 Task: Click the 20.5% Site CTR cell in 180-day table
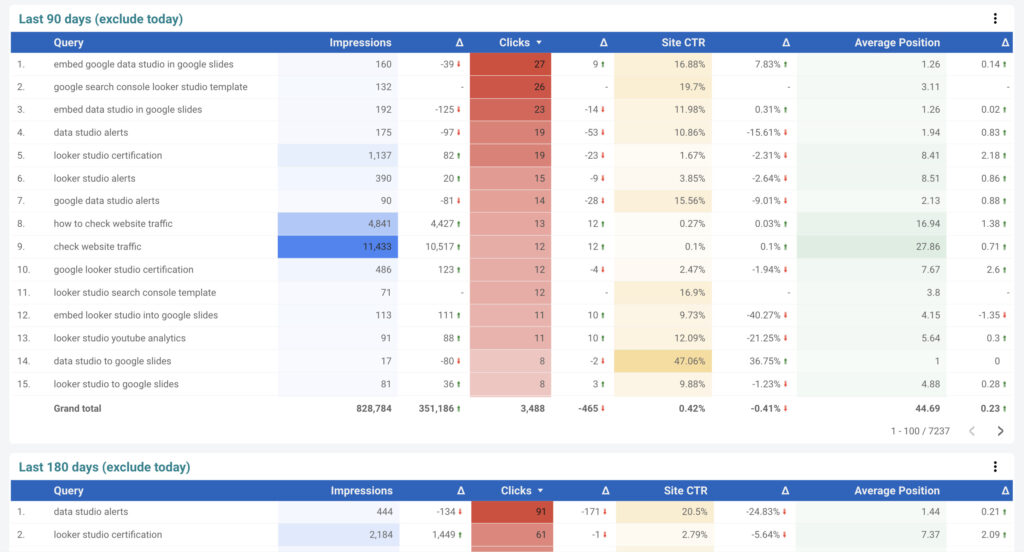click(x=664, y=511)
